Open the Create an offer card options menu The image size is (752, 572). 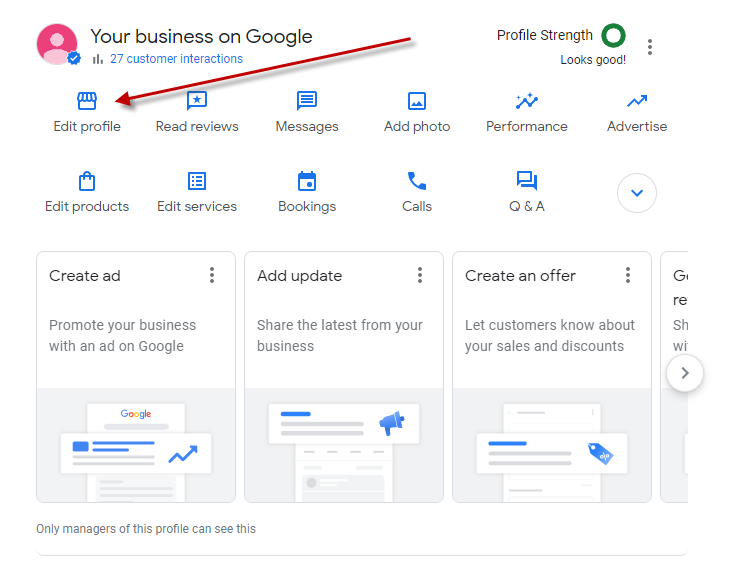[x=628, y=275]
